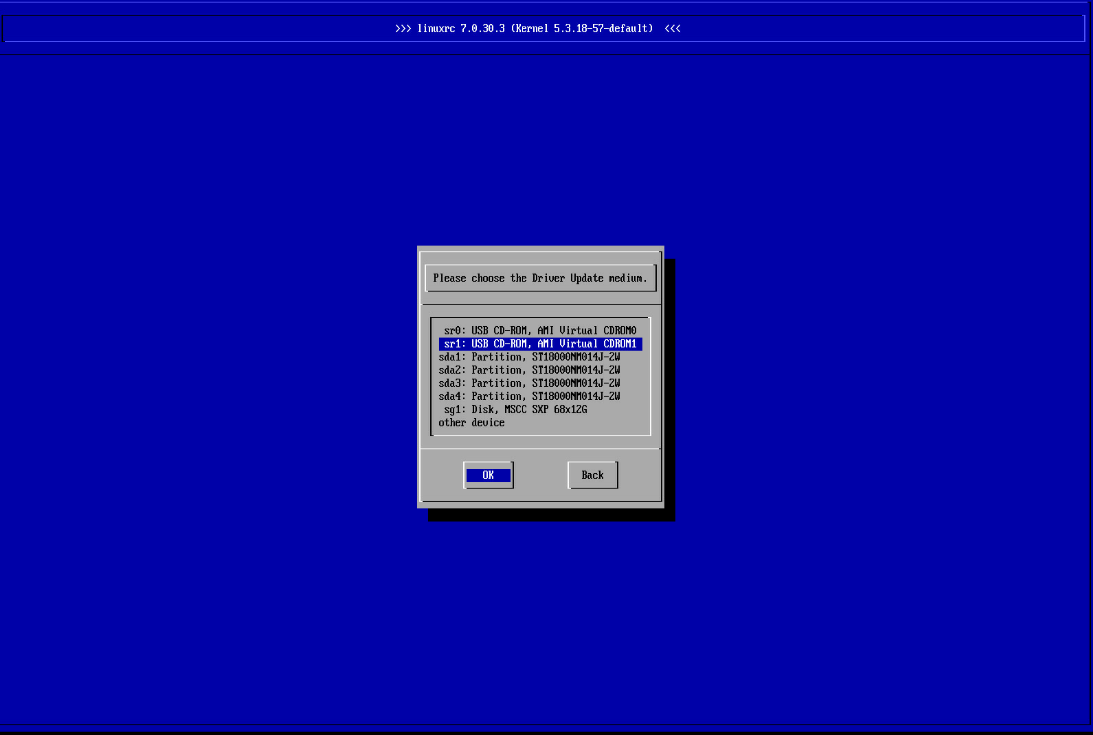The height and width of the screenshot is (735, 1093).
Task: Choose the sda3 partition entry
Action: click(540, 384)
